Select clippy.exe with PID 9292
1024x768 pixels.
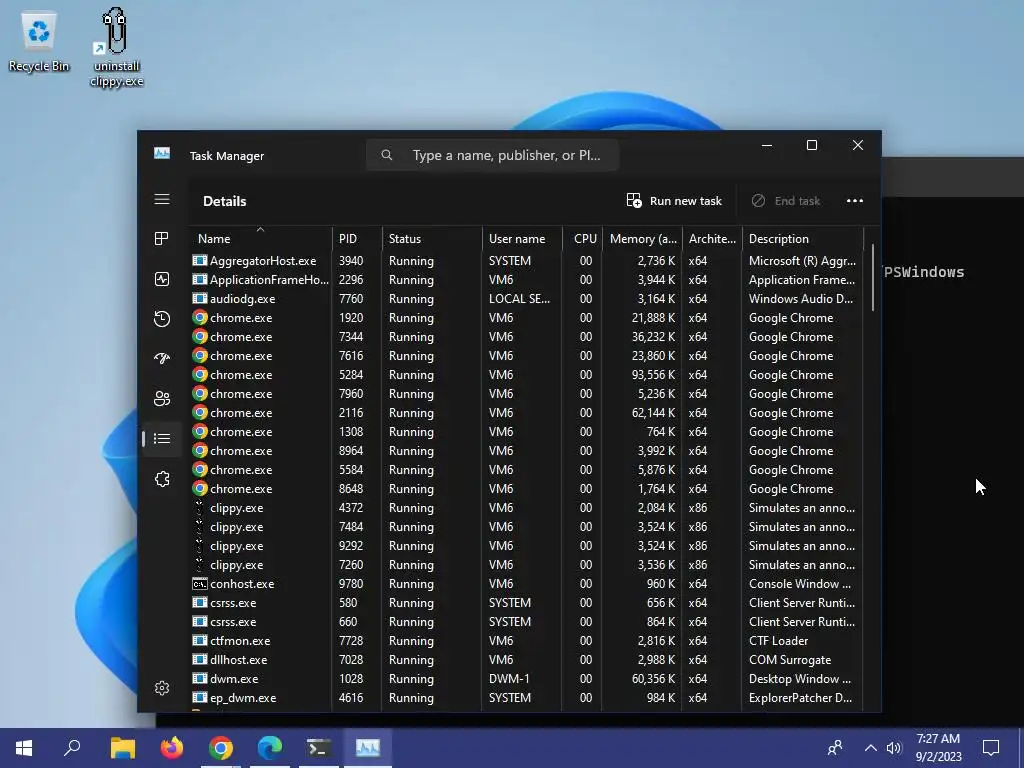(526, 545)
